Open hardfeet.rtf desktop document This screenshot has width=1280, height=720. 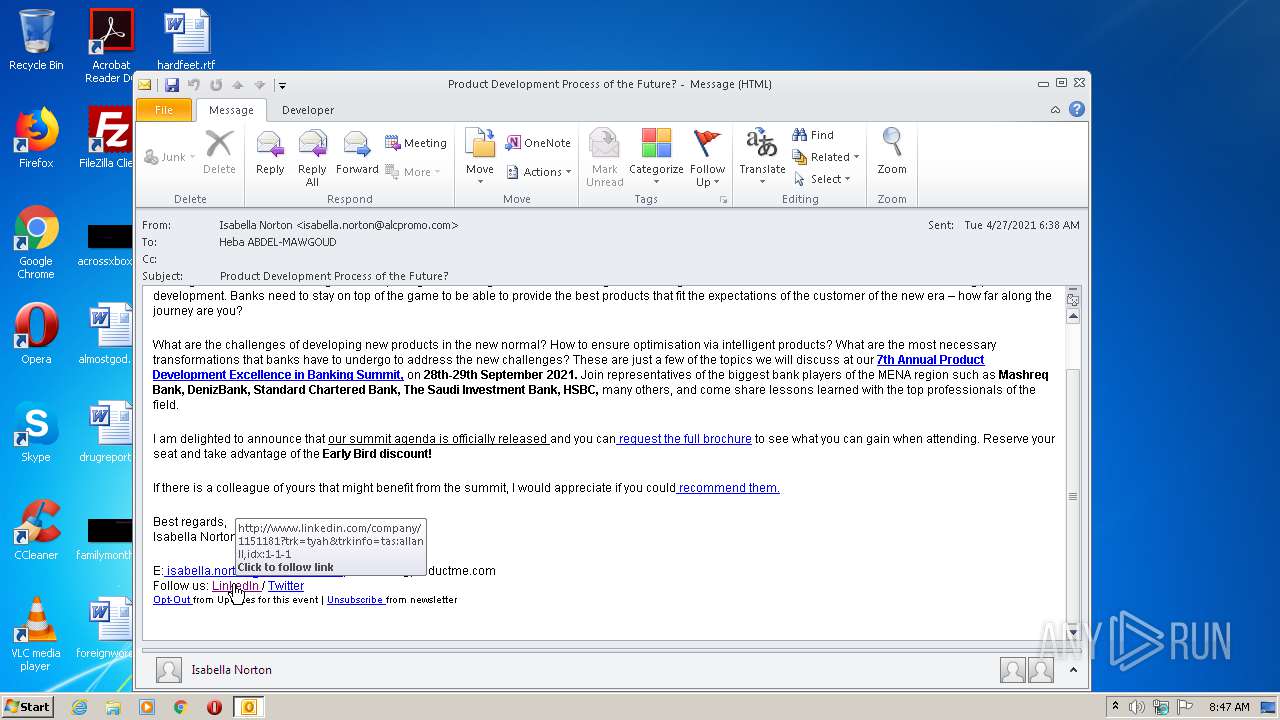[x=186, y=40]
